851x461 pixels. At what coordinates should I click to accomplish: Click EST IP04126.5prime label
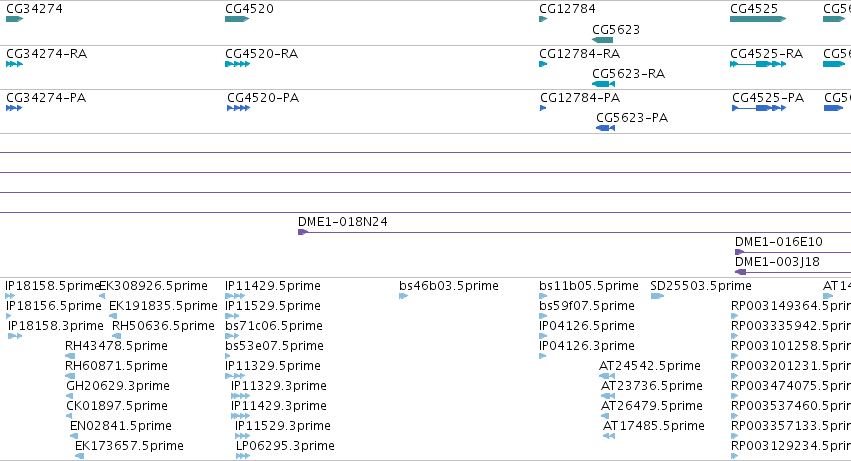coord(587,326)
